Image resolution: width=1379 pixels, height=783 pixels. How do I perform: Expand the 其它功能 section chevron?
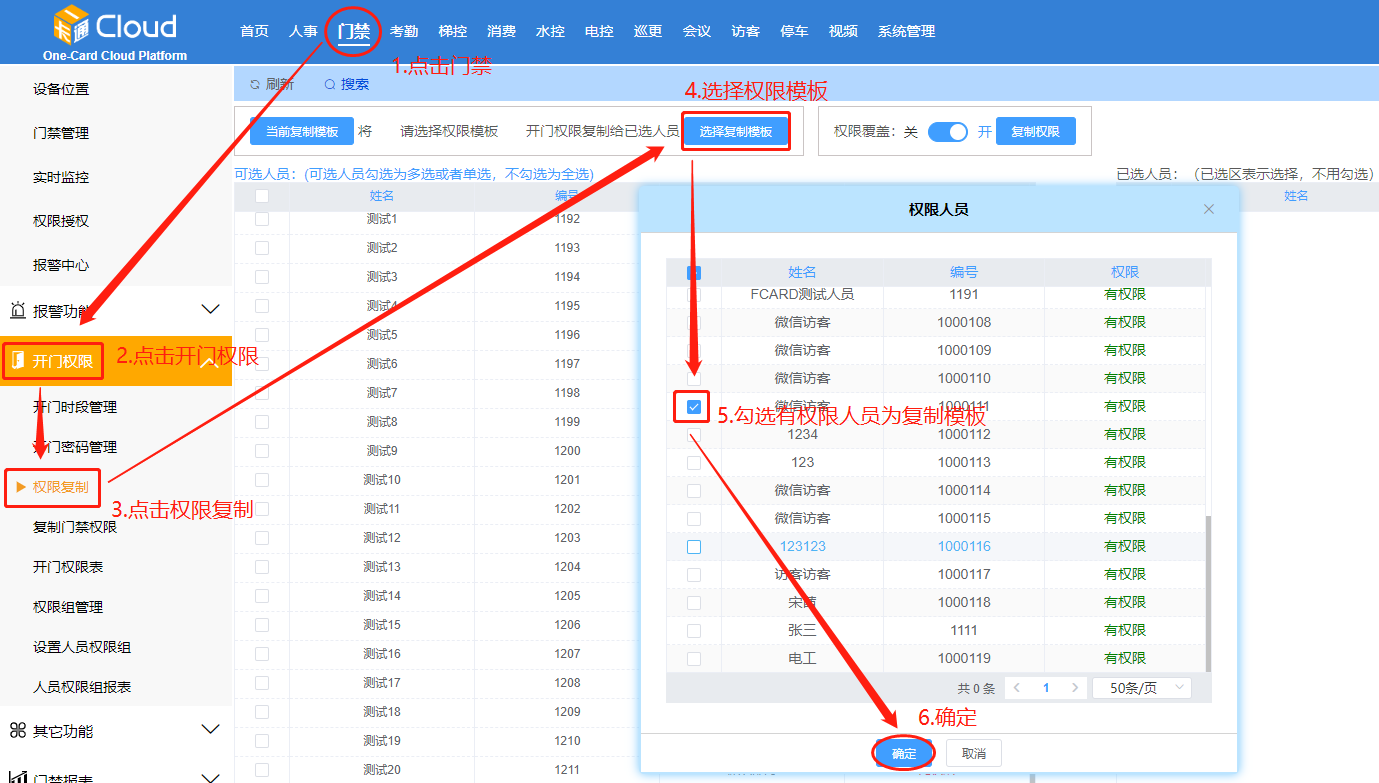211,731
